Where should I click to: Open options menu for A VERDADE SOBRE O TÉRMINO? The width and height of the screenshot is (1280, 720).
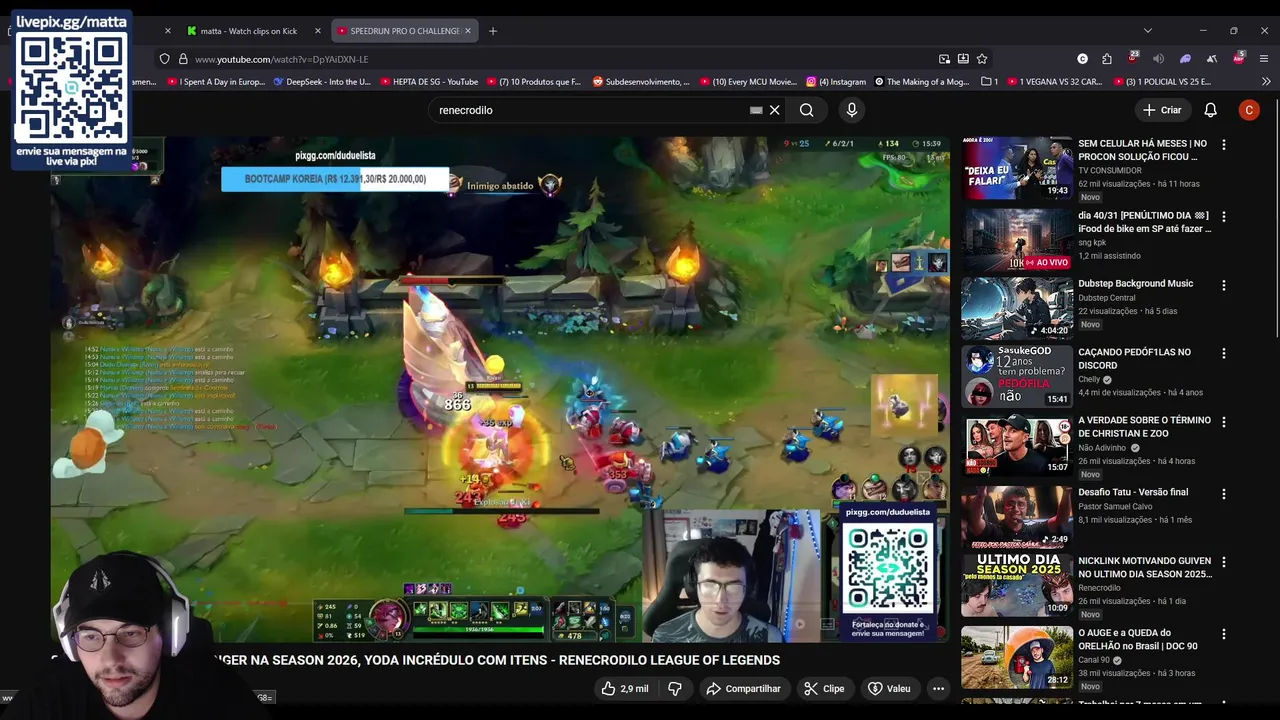1223,422
